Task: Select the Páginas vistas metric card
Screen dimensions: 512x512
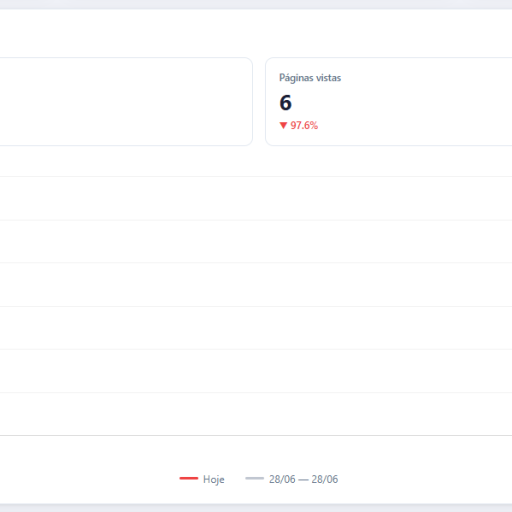Action: pyautogui.click(x=389, y=102)
